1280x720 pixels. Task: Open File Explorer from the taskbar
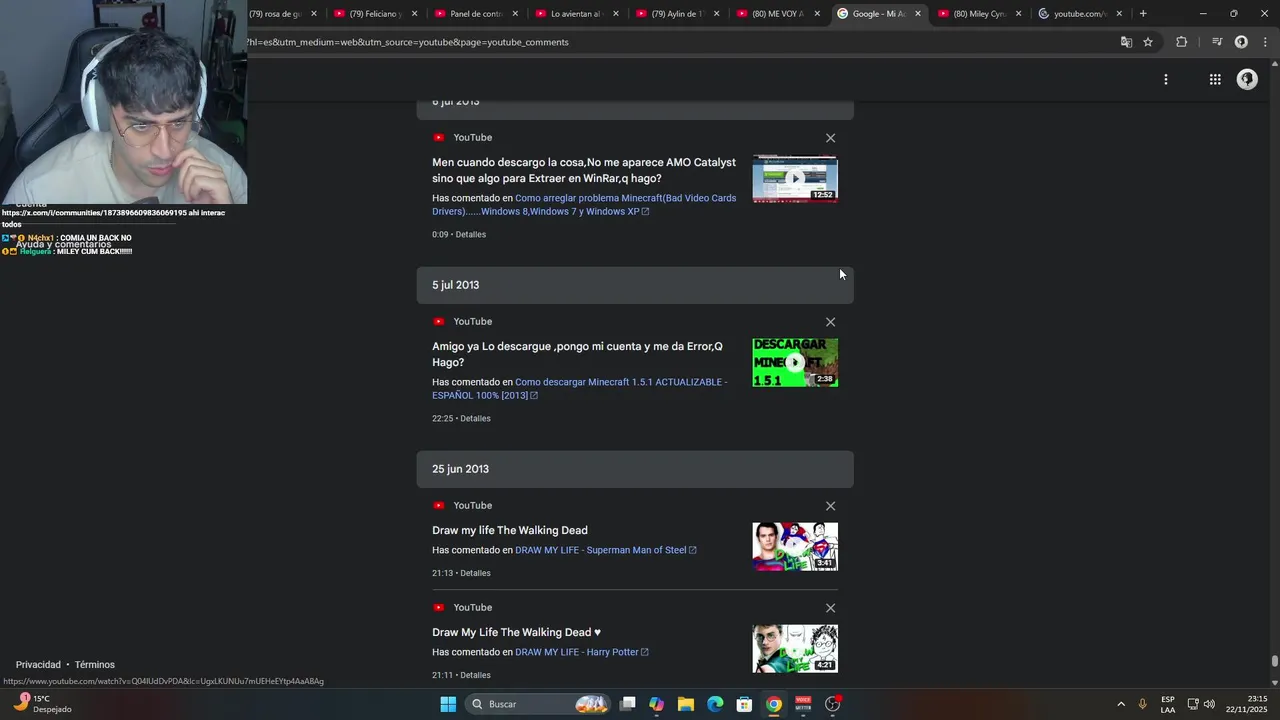pyautogui.click(x=686, y=704)
